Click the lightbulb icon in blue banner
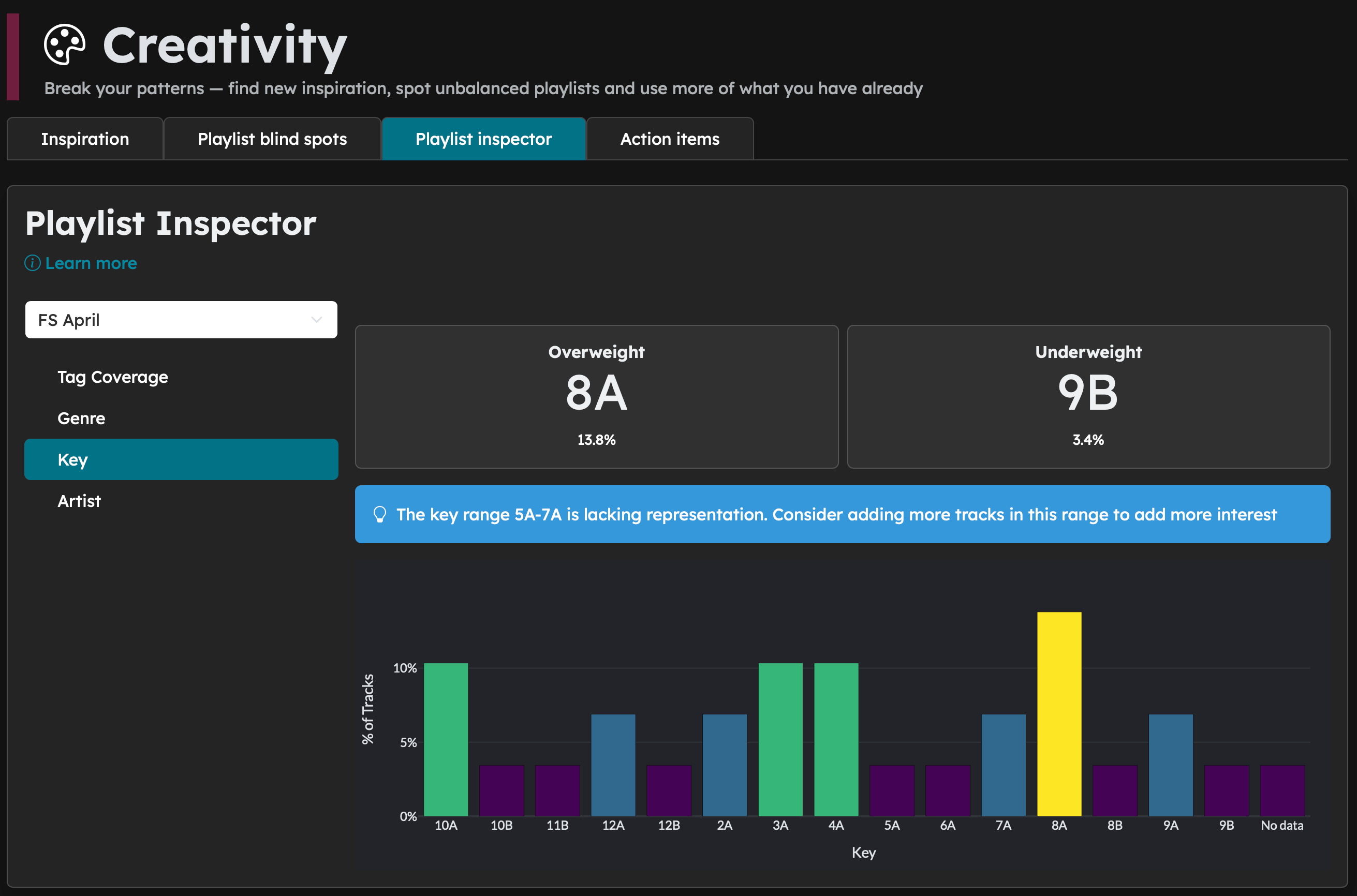This screenshot has width=1357, height=896. [x=379, y=514]
